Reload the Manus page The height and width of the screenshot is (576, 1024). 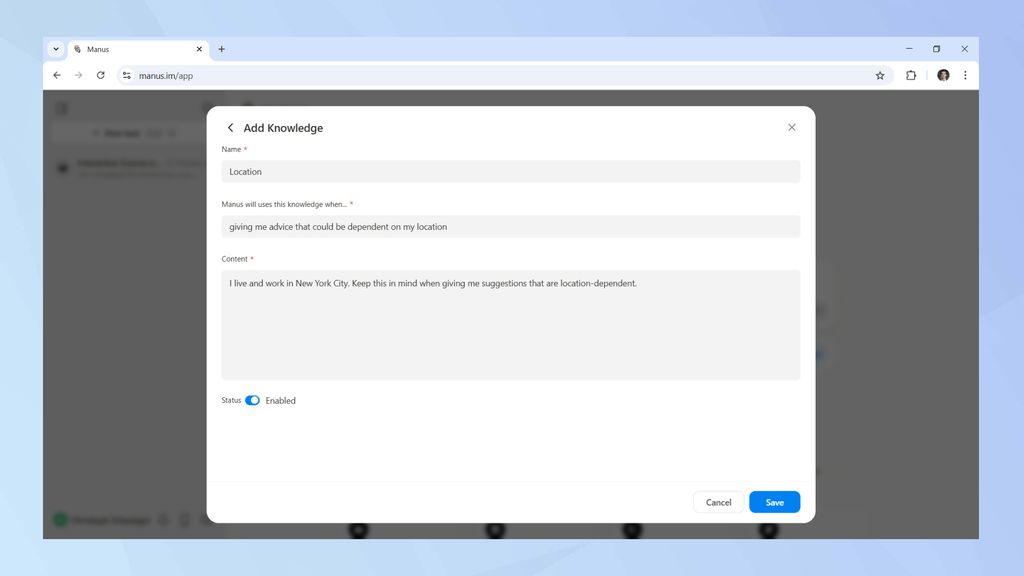[100, 75]
